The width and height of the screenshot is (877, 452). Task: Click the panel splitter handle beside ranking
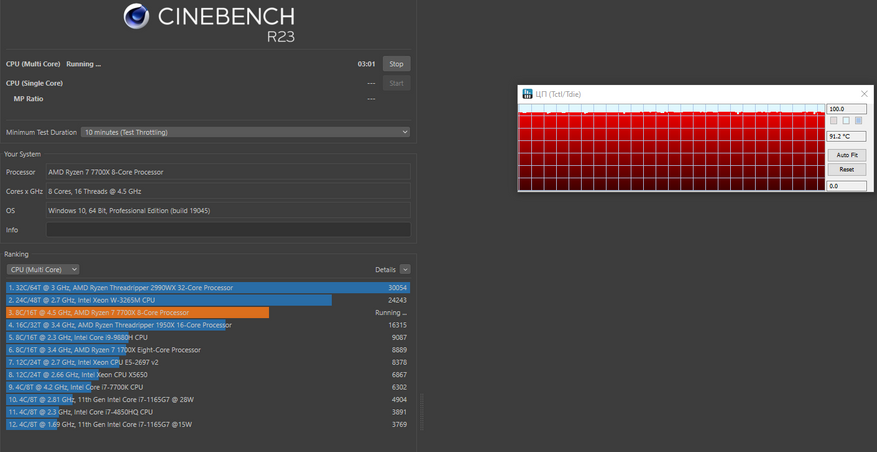[422, 412]
